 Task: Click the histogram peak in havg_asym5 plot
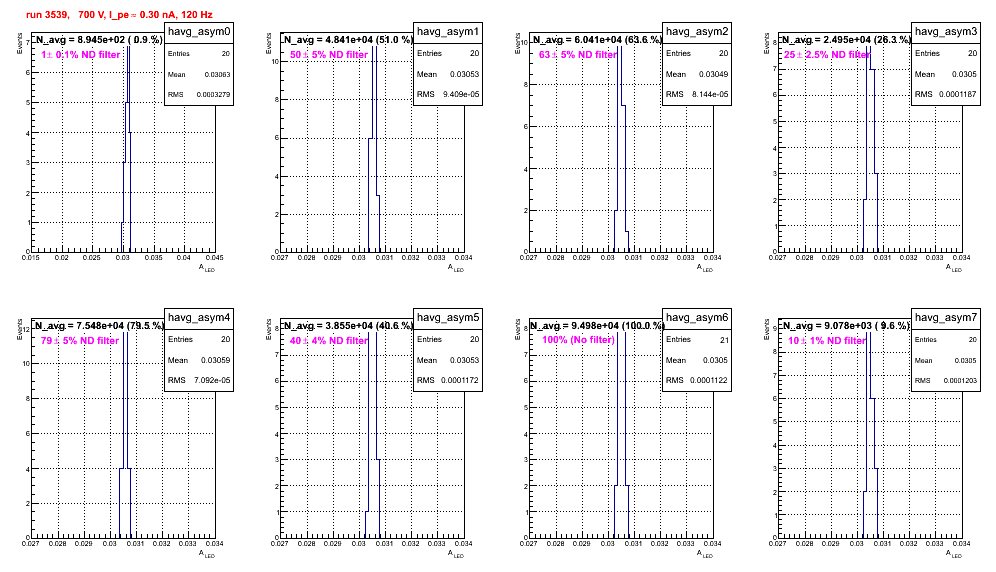tap(374, 334)
